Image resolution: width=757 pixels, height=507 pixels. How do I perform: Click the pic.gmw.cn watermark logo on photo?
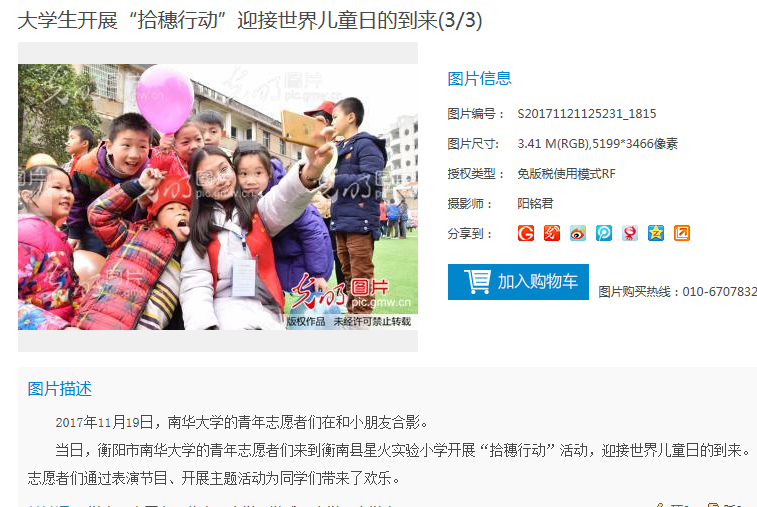click(x=351, y=293)
